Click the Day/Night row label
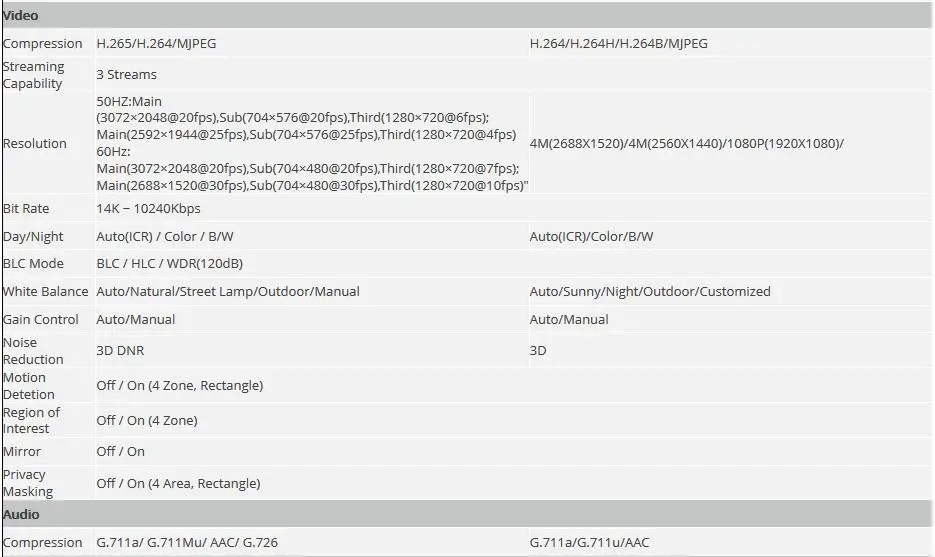 coord(33,236)
